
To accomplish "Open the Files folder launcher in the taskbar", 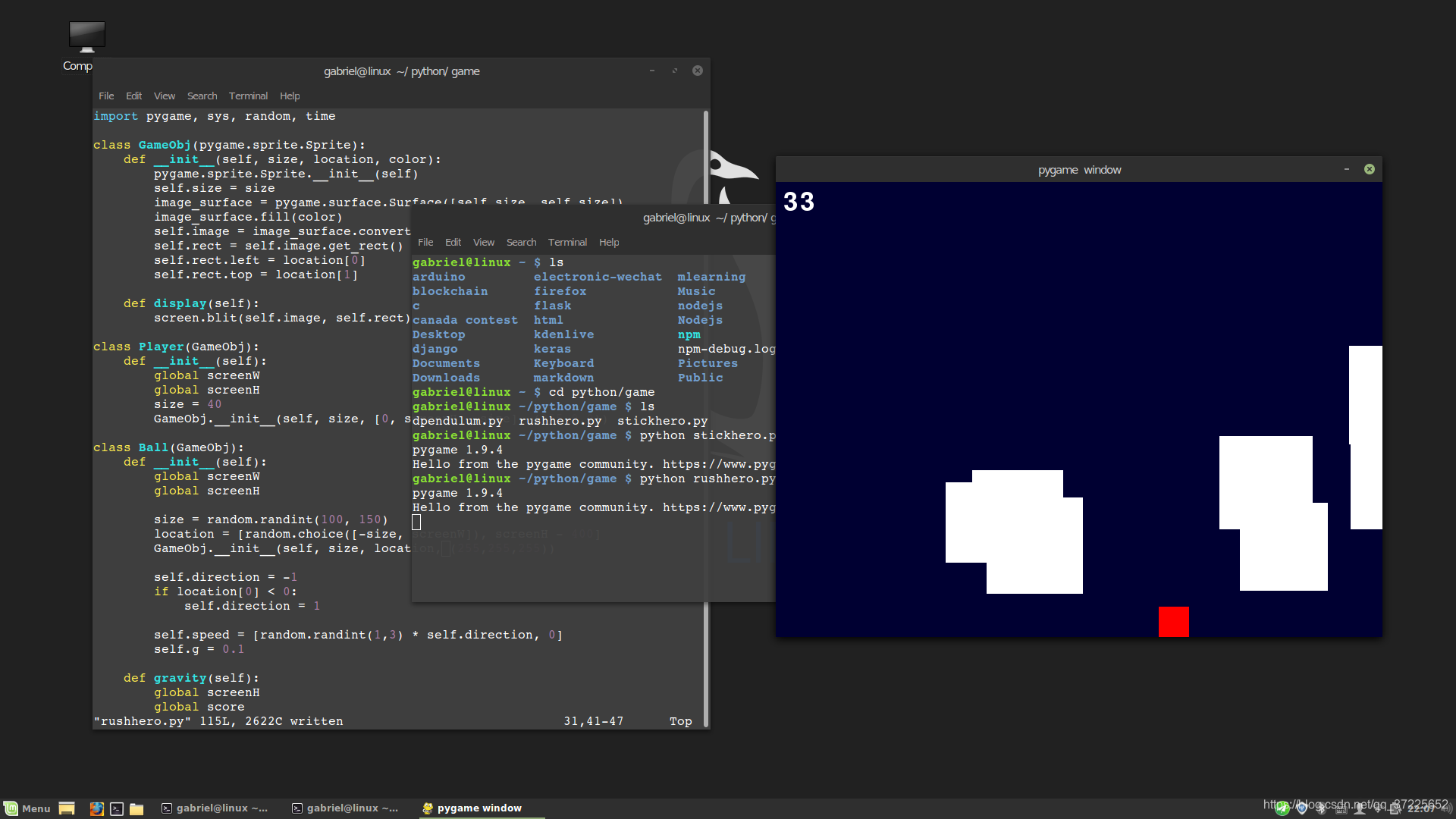I will click(x=136, y=808).
